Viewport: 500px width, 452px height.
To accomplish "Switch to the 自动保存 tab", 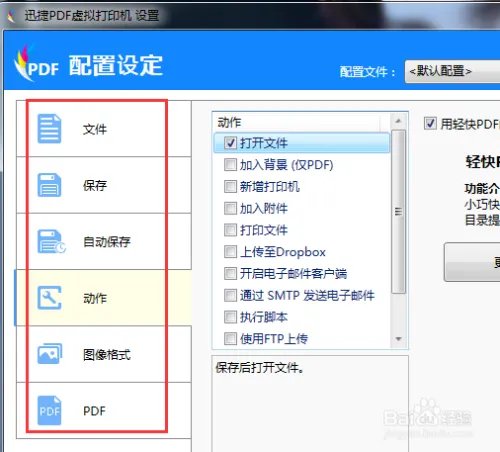I will [x=104, y=241].
